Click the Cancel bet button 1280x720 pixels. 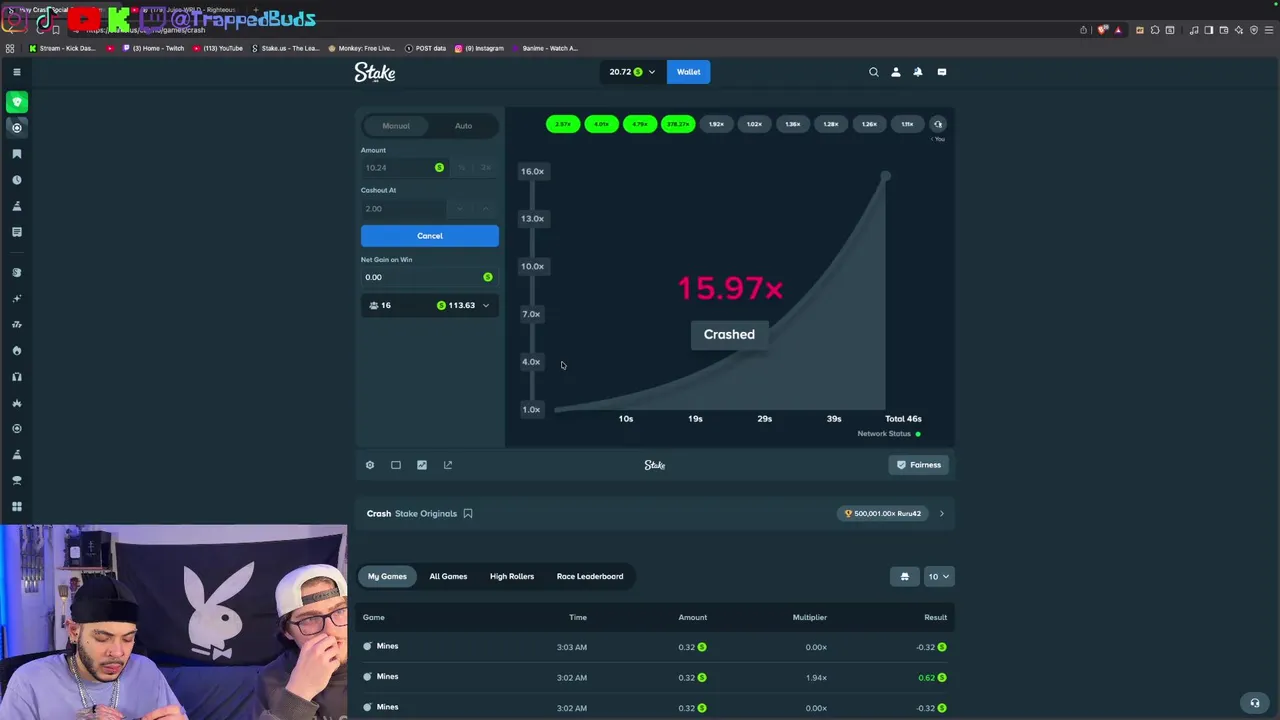(x=430, y=236)
